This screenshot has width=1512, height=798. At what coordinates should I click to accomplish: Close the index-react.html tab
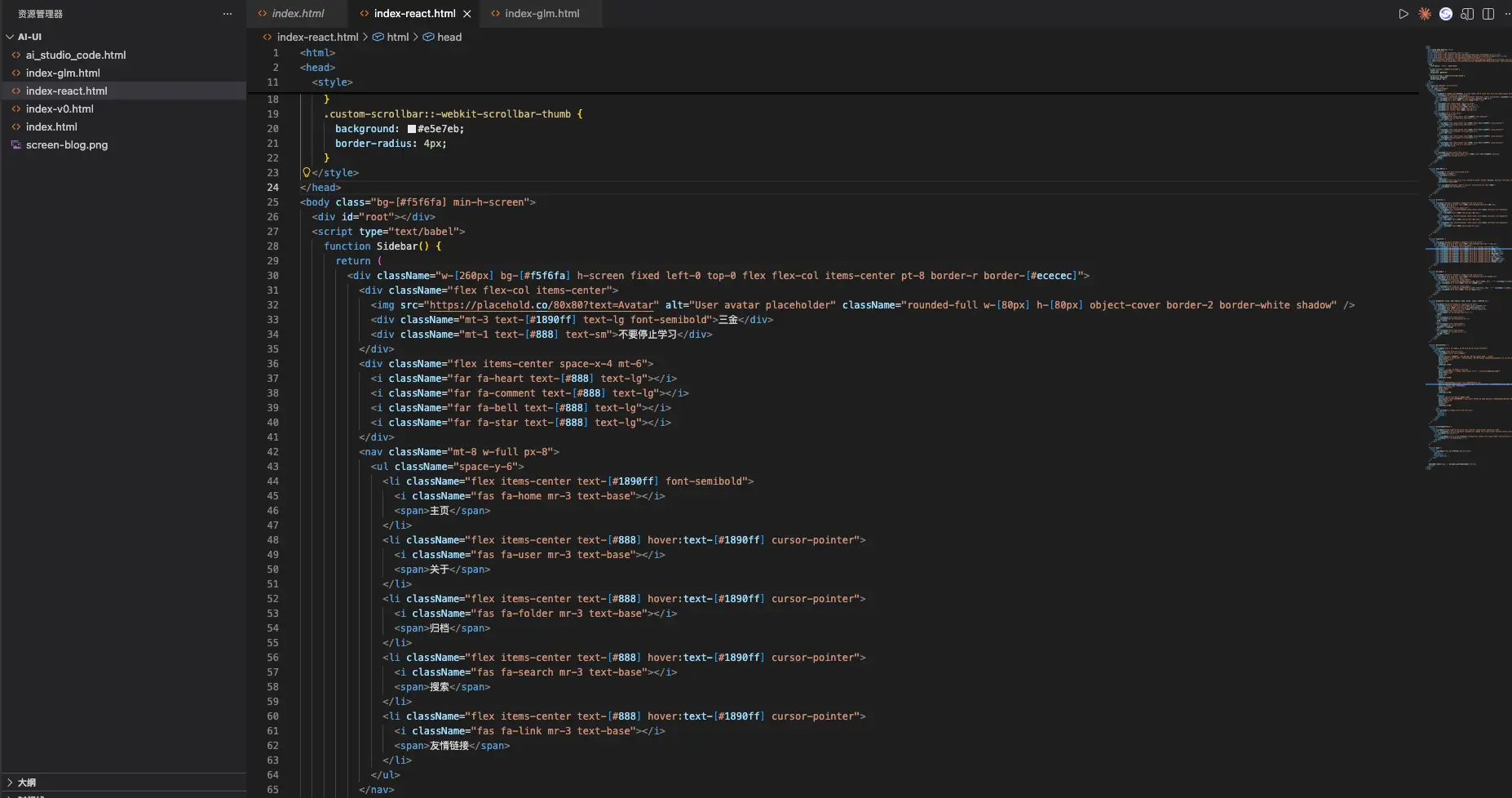pyautogui.click(x=467, y=14)
